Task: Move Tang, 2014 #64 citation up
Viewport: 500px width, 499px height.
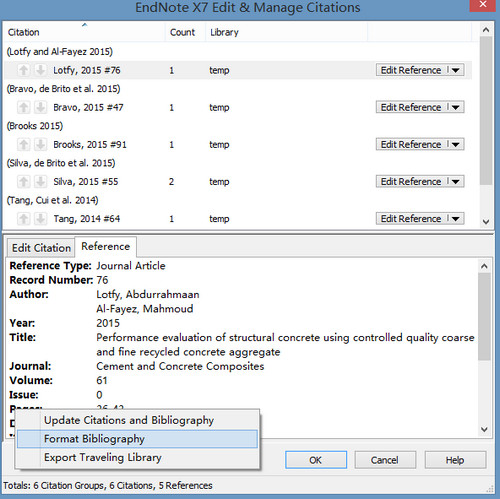Action: [23, 219]
